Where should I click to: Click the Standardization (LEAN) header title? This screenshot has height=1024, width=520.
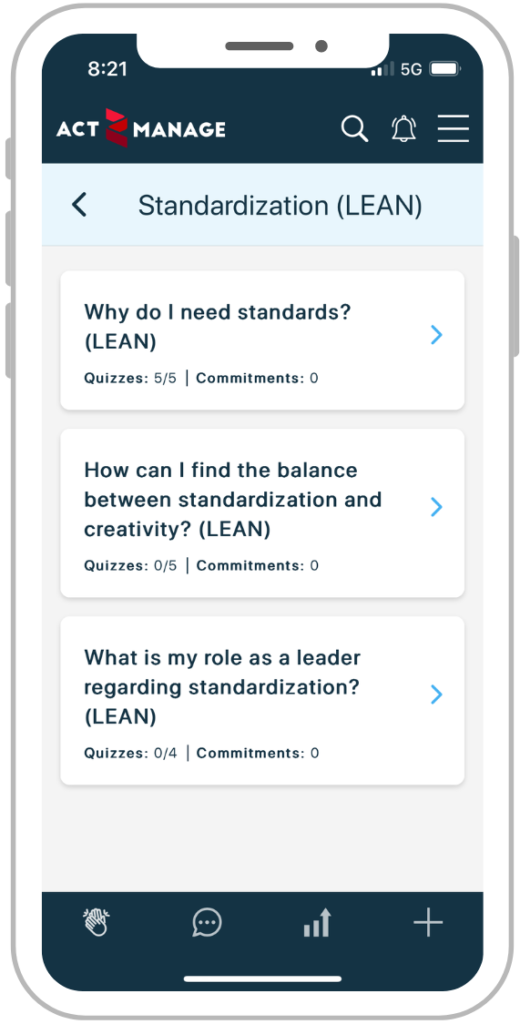280,206
